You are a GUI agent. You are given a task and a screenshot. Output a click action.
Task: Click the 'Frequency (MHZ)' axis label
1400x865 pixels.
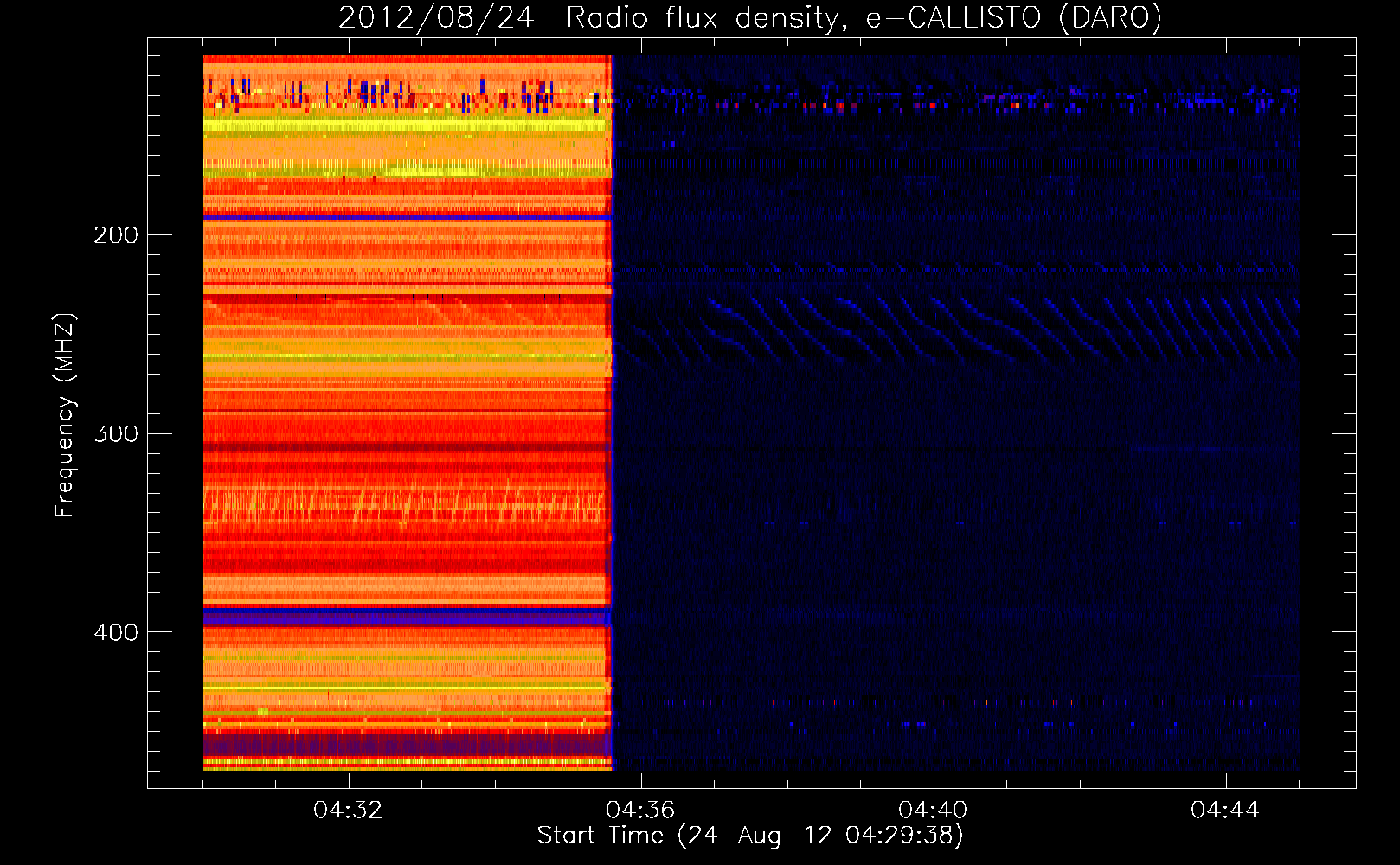coord(64,414)
